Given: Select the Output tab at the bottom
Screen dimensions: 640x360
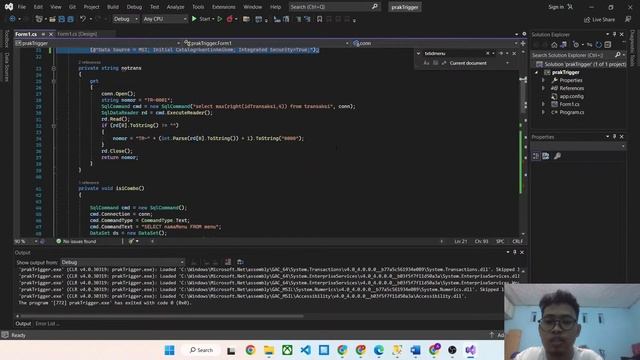Looking at the screenshot, I should (23, 324).
